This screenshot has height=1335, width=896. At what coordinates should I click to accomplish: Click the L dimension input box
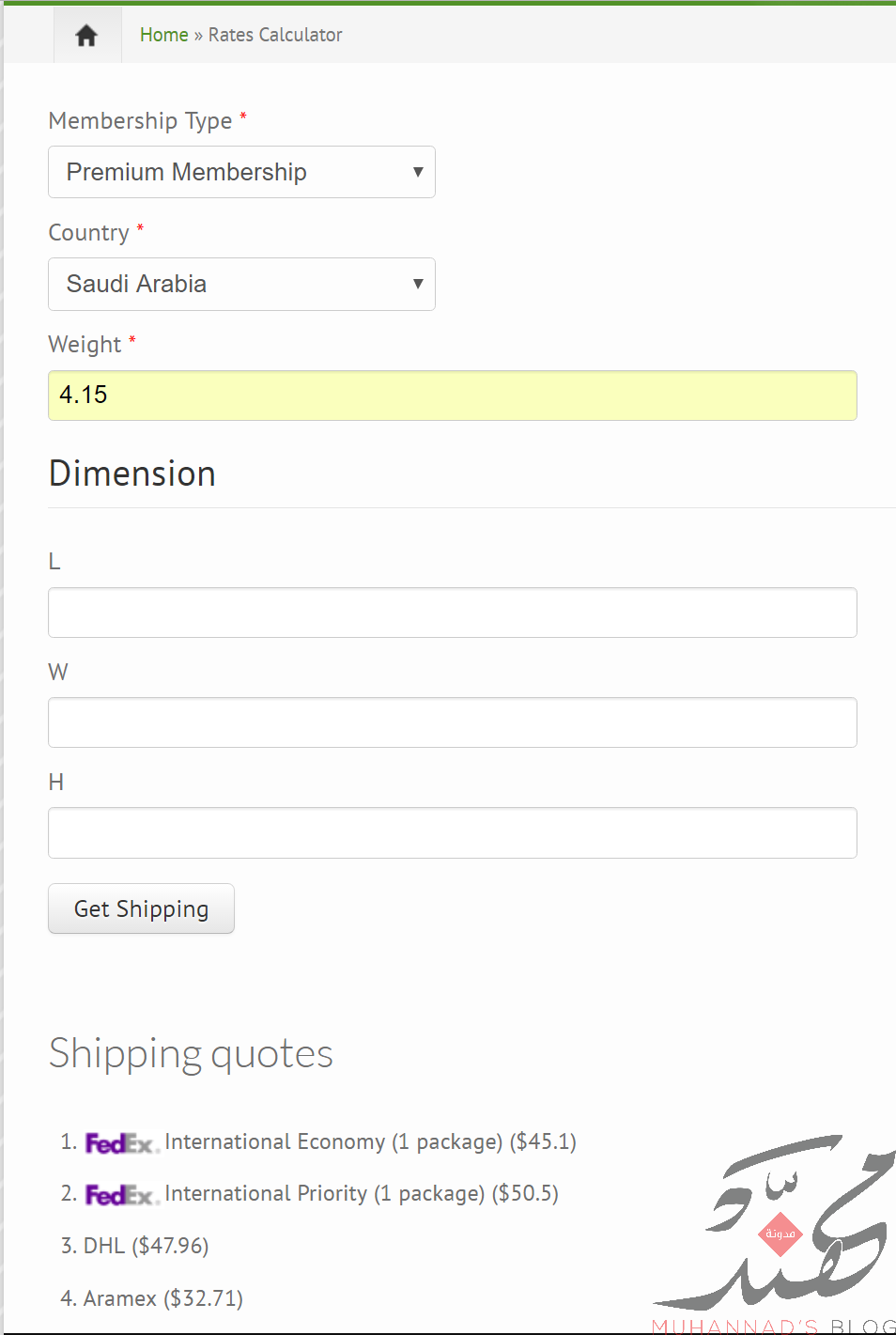(x=453, y=613)
